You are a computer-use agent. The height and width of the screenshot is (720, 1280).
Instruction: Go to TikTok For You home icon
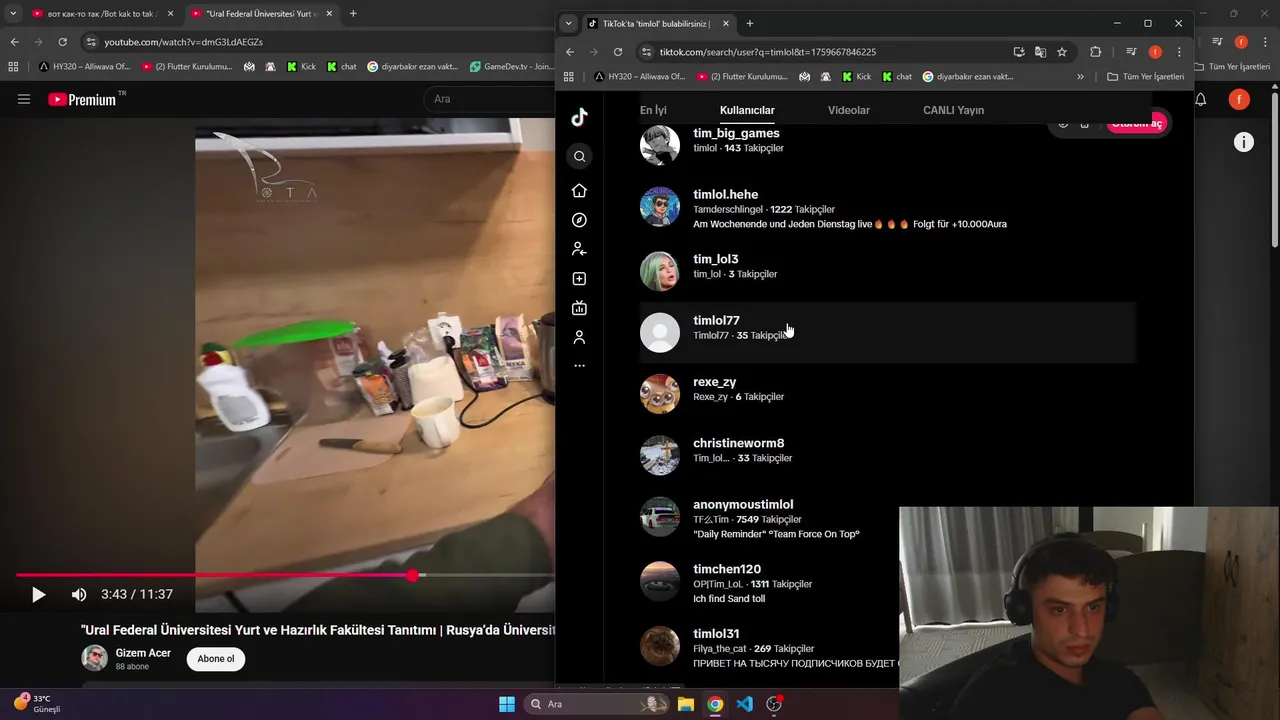579,190
